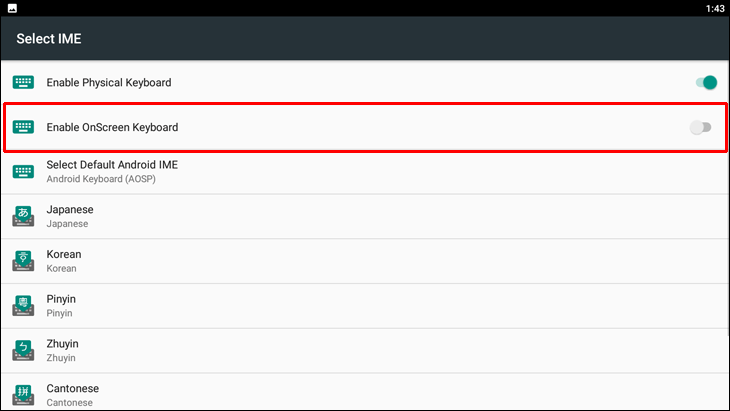
Task: Turn on the Enable OnScreen Keyboard switch
Action: pos(701,127)
